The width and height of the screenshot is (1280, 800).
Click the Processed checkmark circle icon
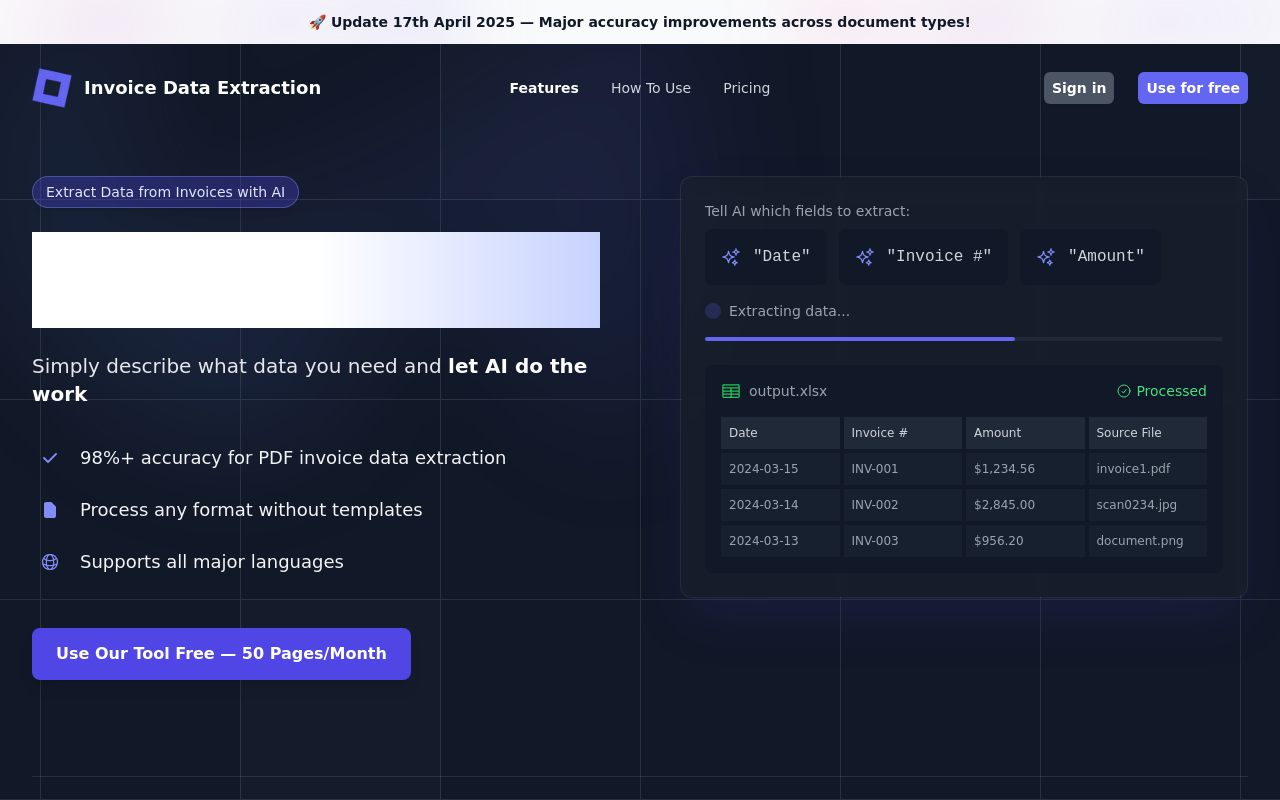coord(1124,391)
